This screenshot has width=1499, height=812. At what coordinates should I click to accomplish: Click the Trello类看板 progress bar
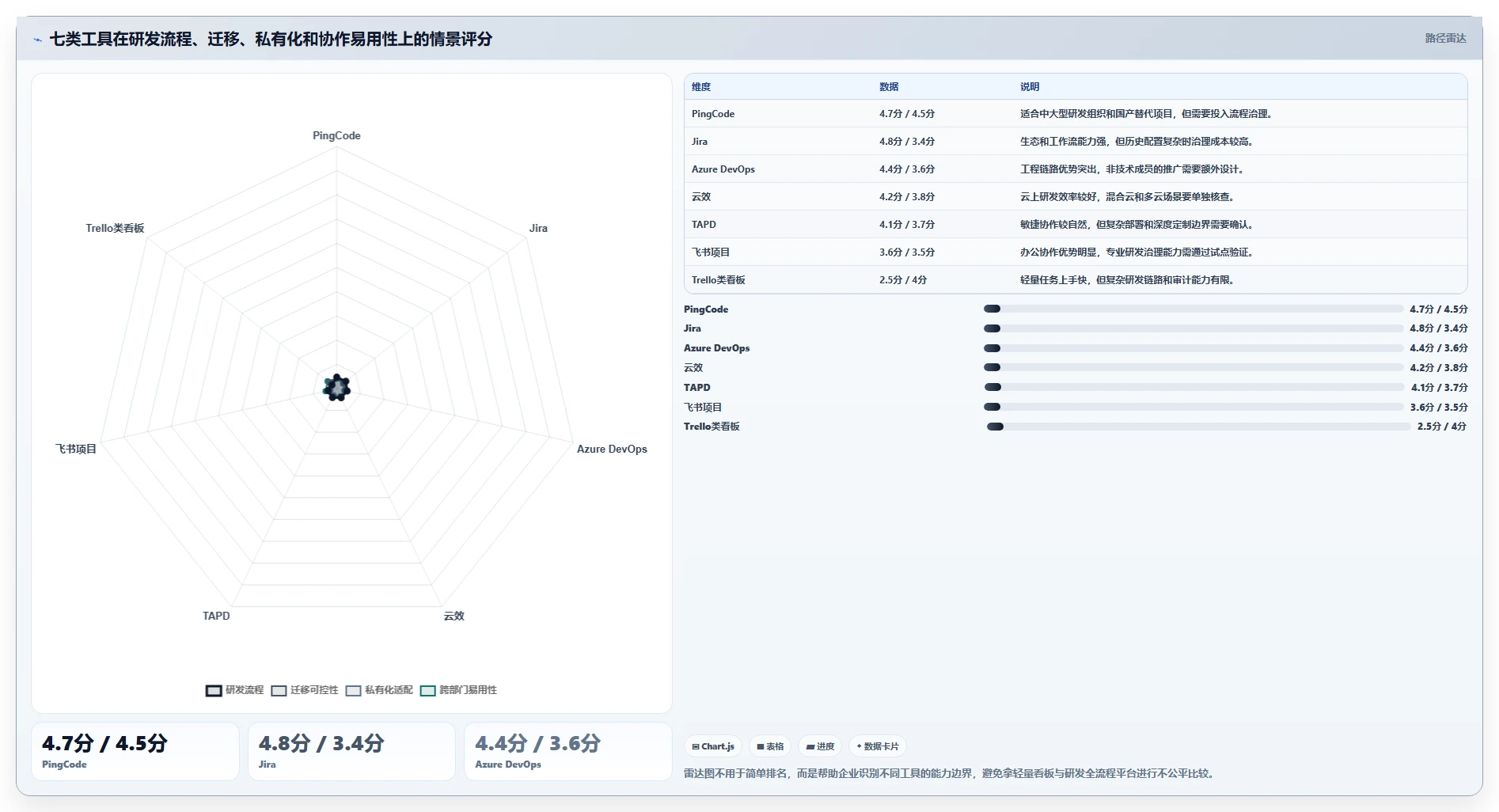pyautogui.click(x=1198, y=427)
